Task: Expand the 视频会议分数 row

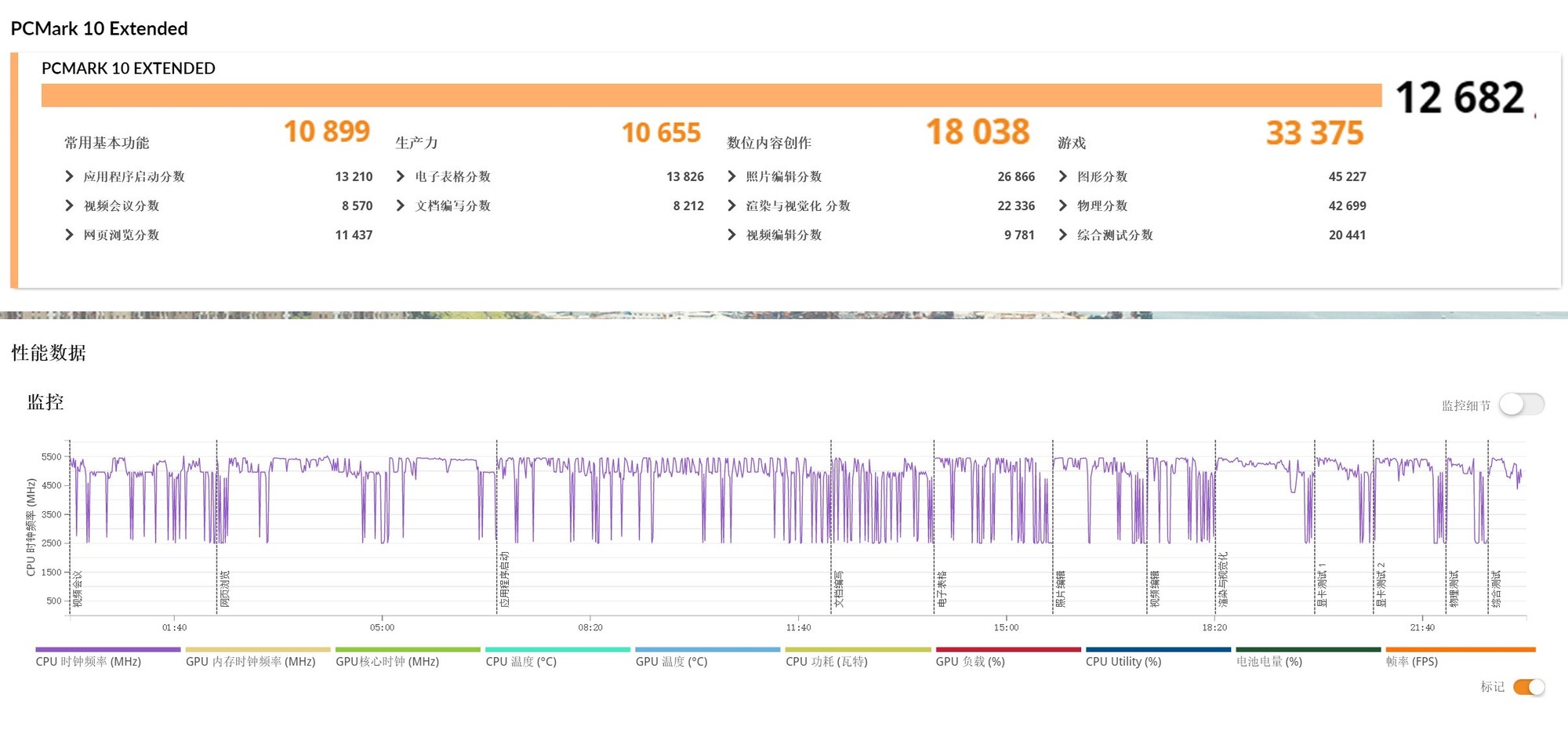Action: click(70, 205)
